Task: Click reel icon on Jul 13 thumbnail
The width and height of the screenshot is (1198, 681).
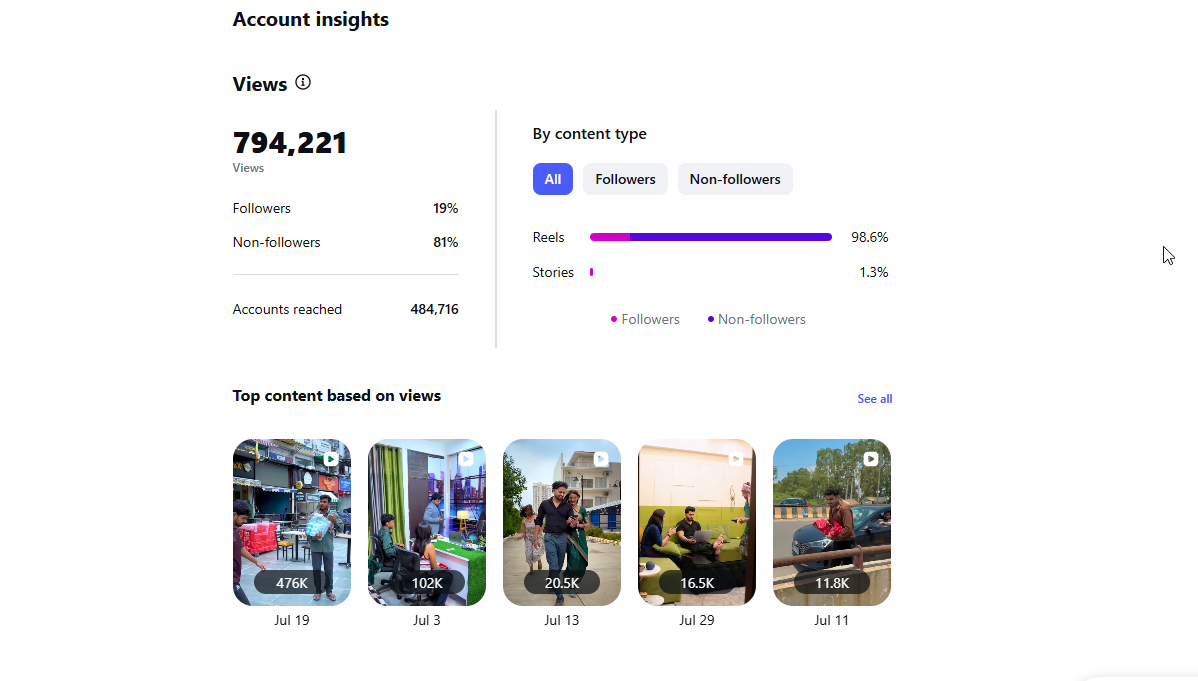Action: tap(601, 459)
